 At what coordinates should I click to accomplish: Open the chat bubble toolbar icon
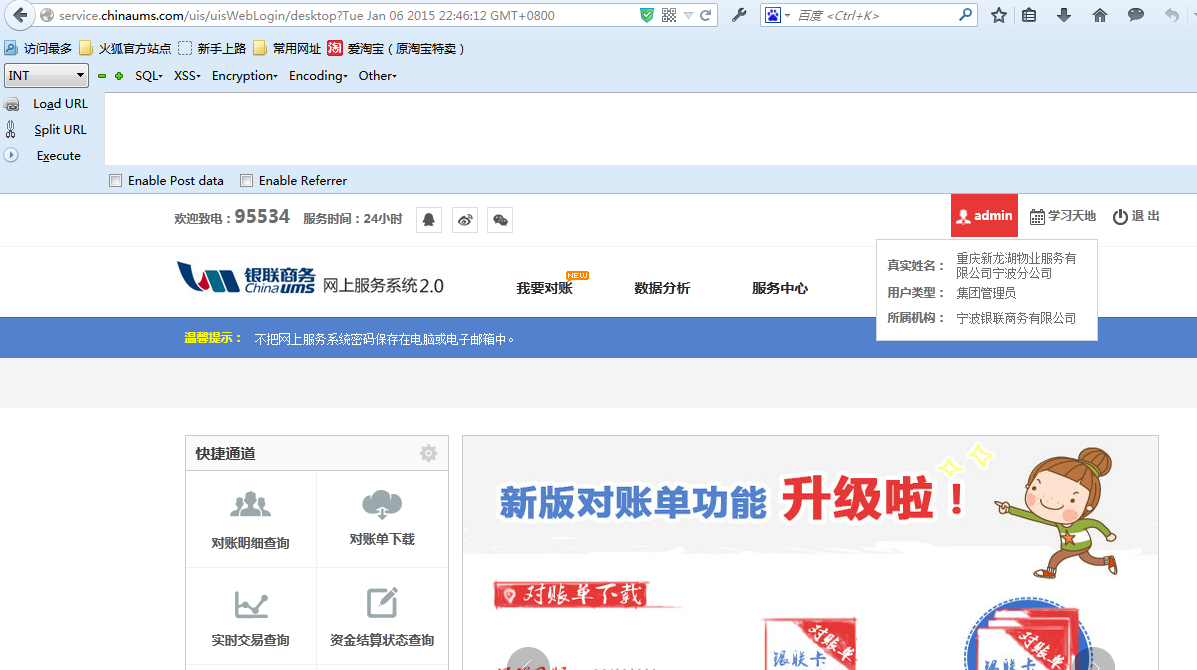coord(1136,15)
